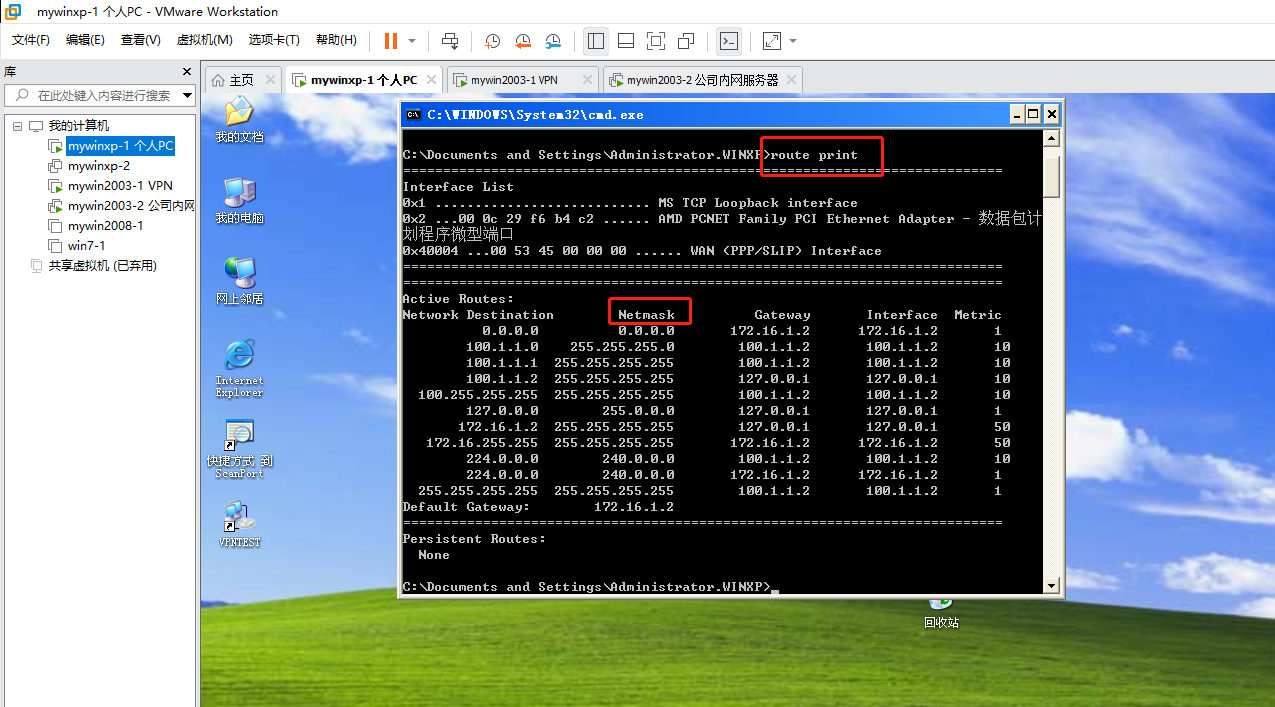Click the Internet Explorer desktop icon
The width and height of the screenshot is (1275, 707).
pyautogui.click(x=239, y=368)
